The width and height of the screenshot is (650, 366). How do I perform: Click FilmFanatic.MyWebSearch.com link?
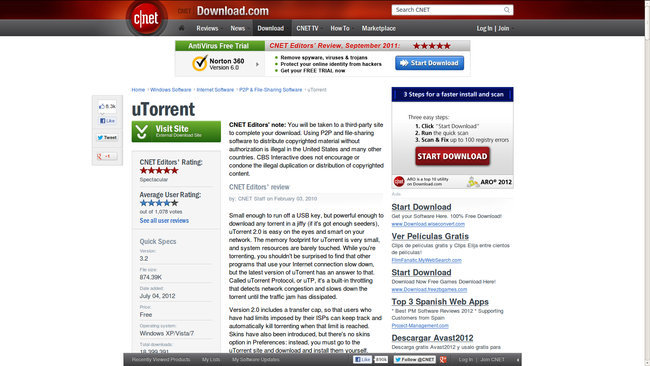[x=426, y=260]
